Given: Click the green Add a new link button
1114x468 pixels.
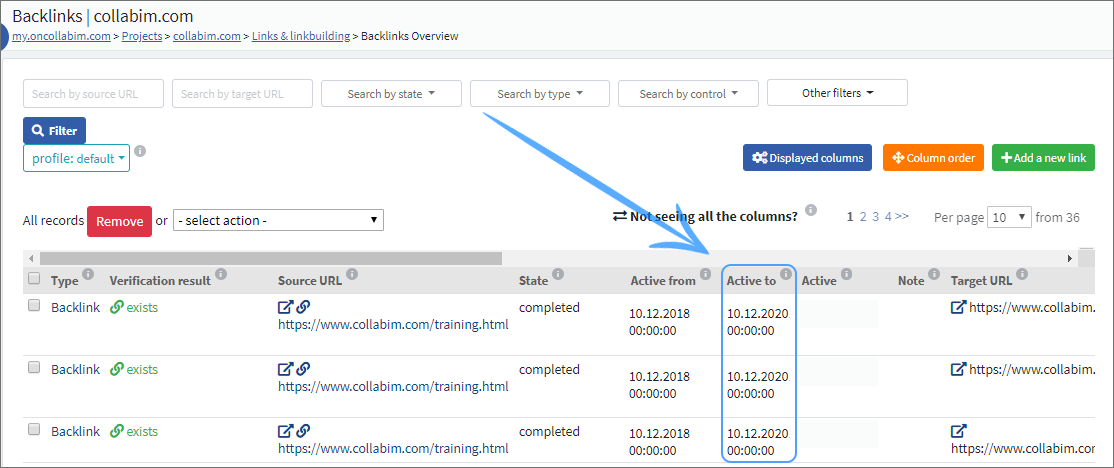Looking at the screenshot, I should pos(1044,158).
